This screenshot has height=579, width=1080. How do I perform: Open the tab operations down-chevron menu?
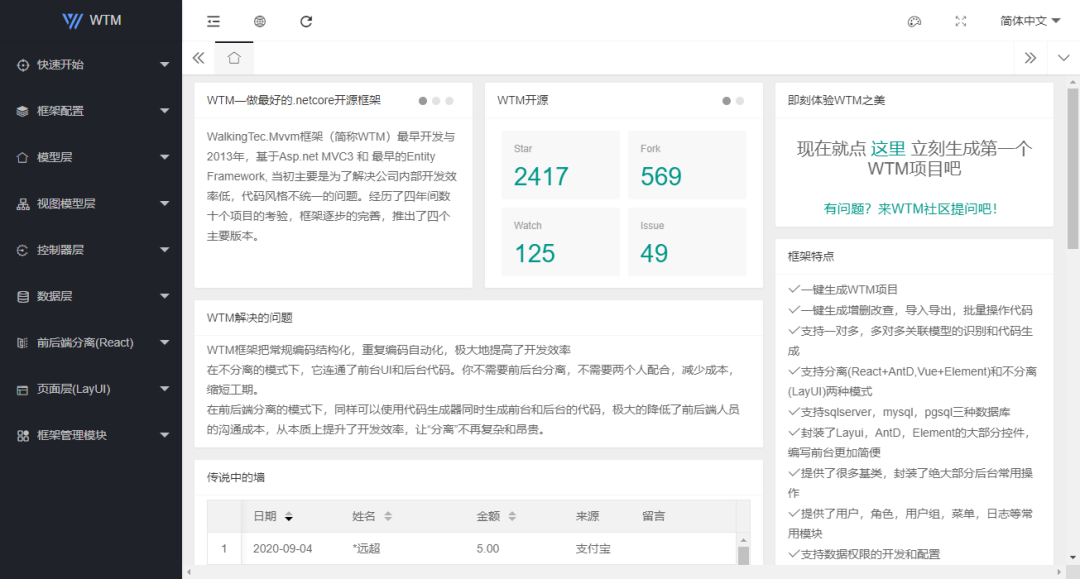coord(1063,58)
